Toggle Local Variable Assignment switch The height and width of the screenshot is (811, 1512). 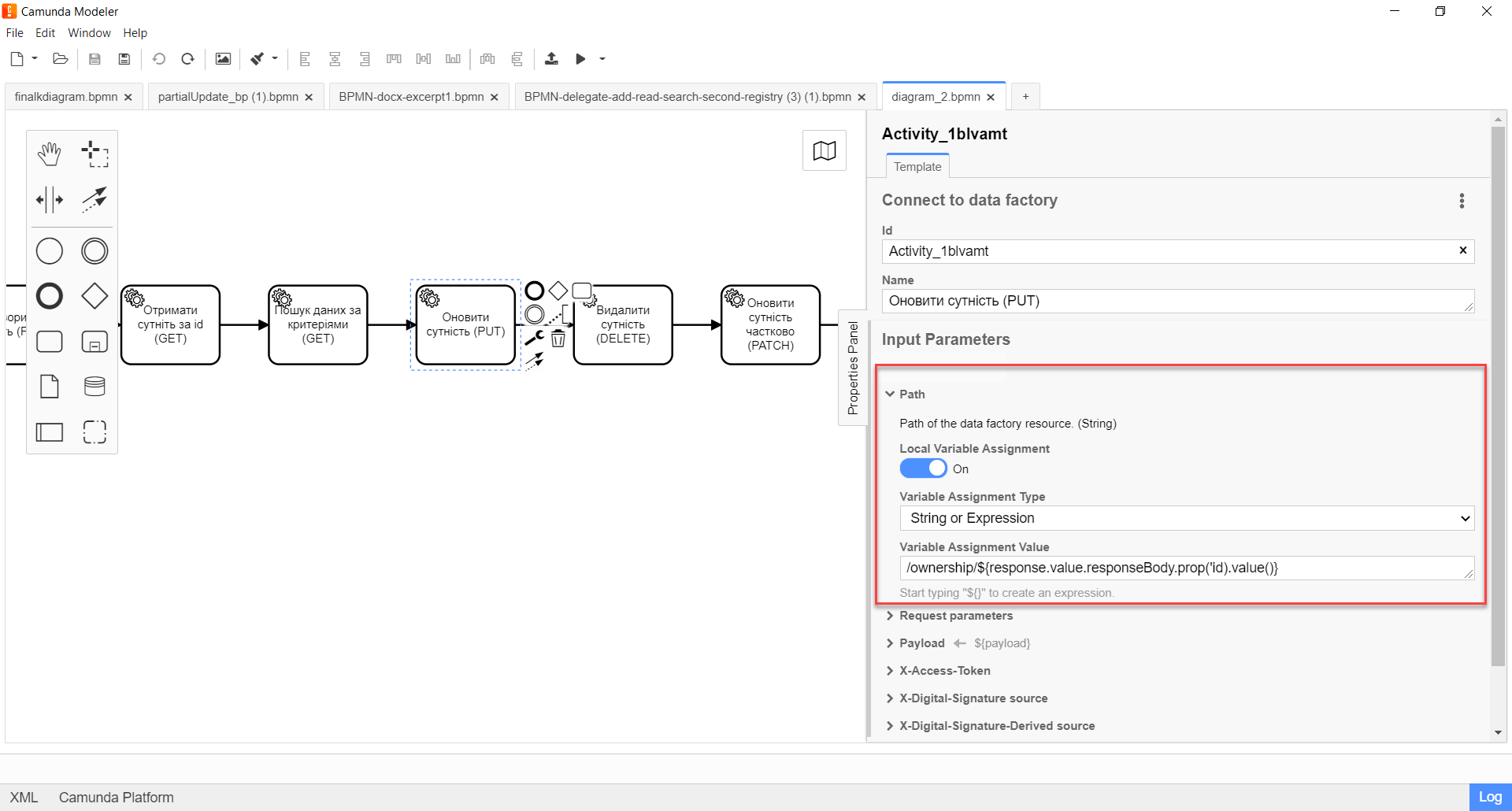(923, 468)
